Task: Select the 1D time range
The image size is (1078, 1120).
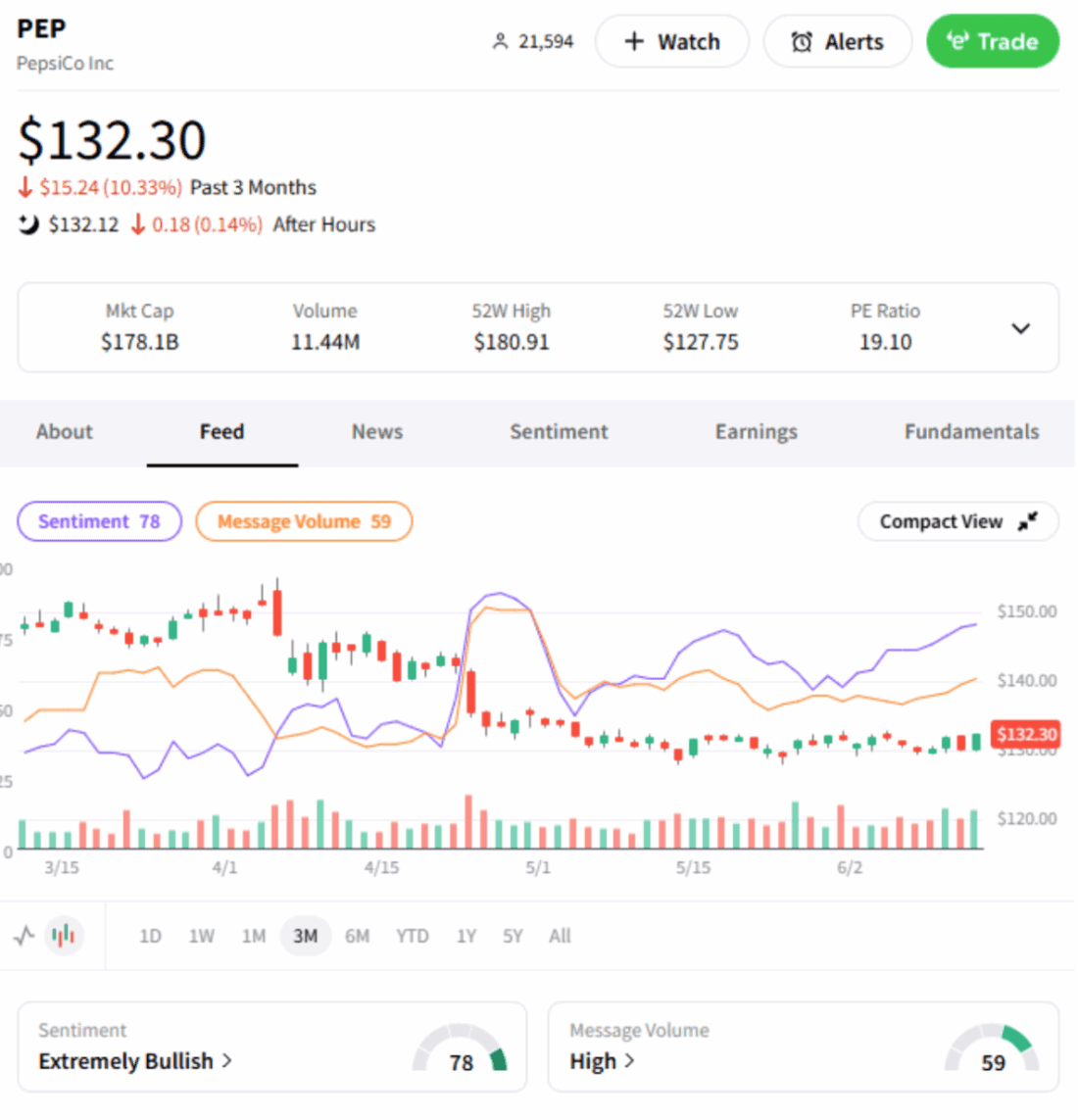Action: tap(150, 936)
